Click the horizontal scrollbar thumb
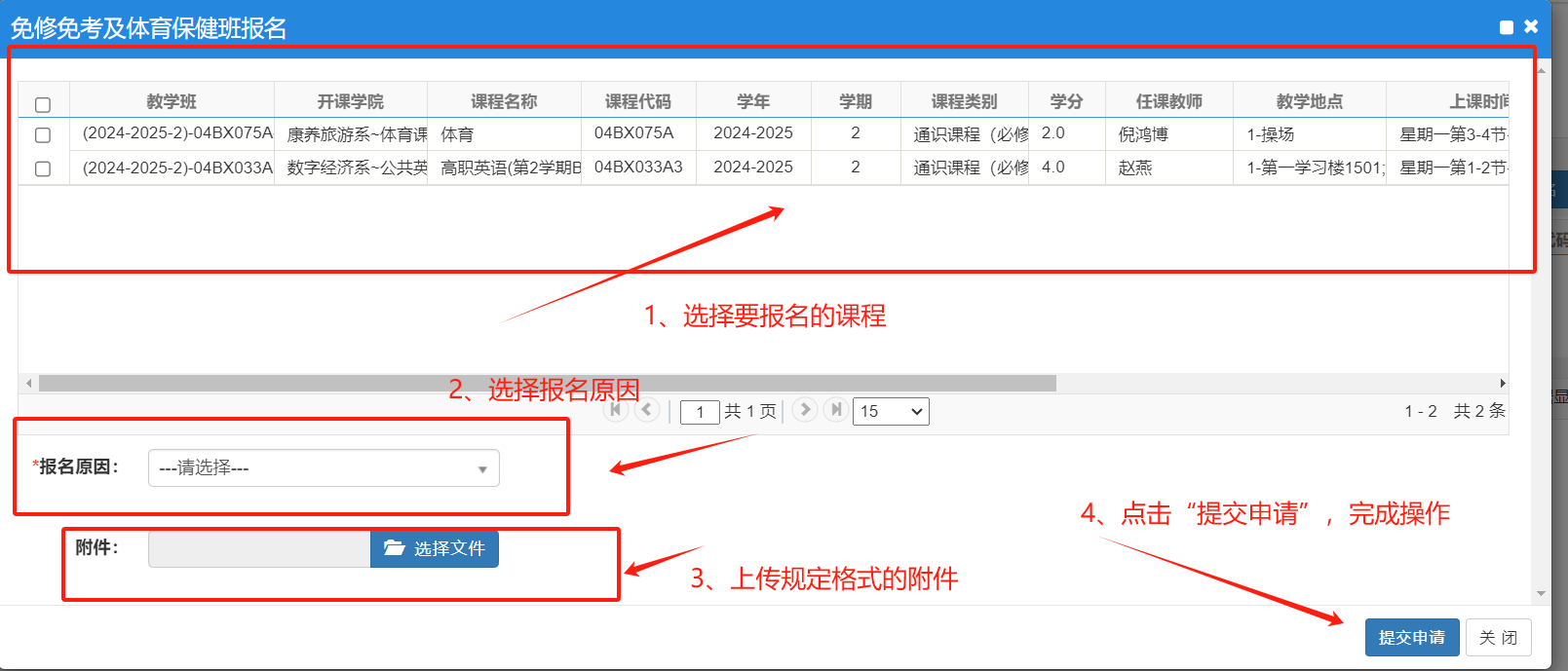The height and width of the screenshot is (671, 1568). tap(546, 384)
